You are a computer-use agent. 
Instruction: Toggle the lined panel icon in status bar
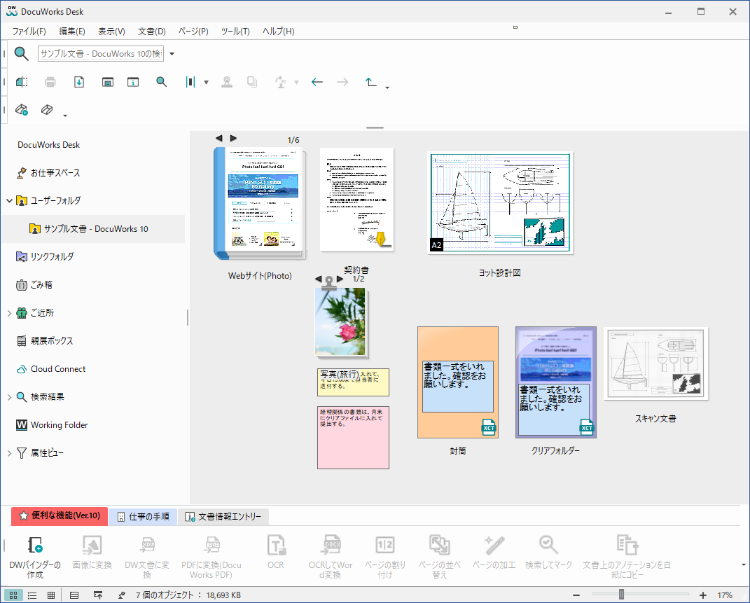[74, 595]
